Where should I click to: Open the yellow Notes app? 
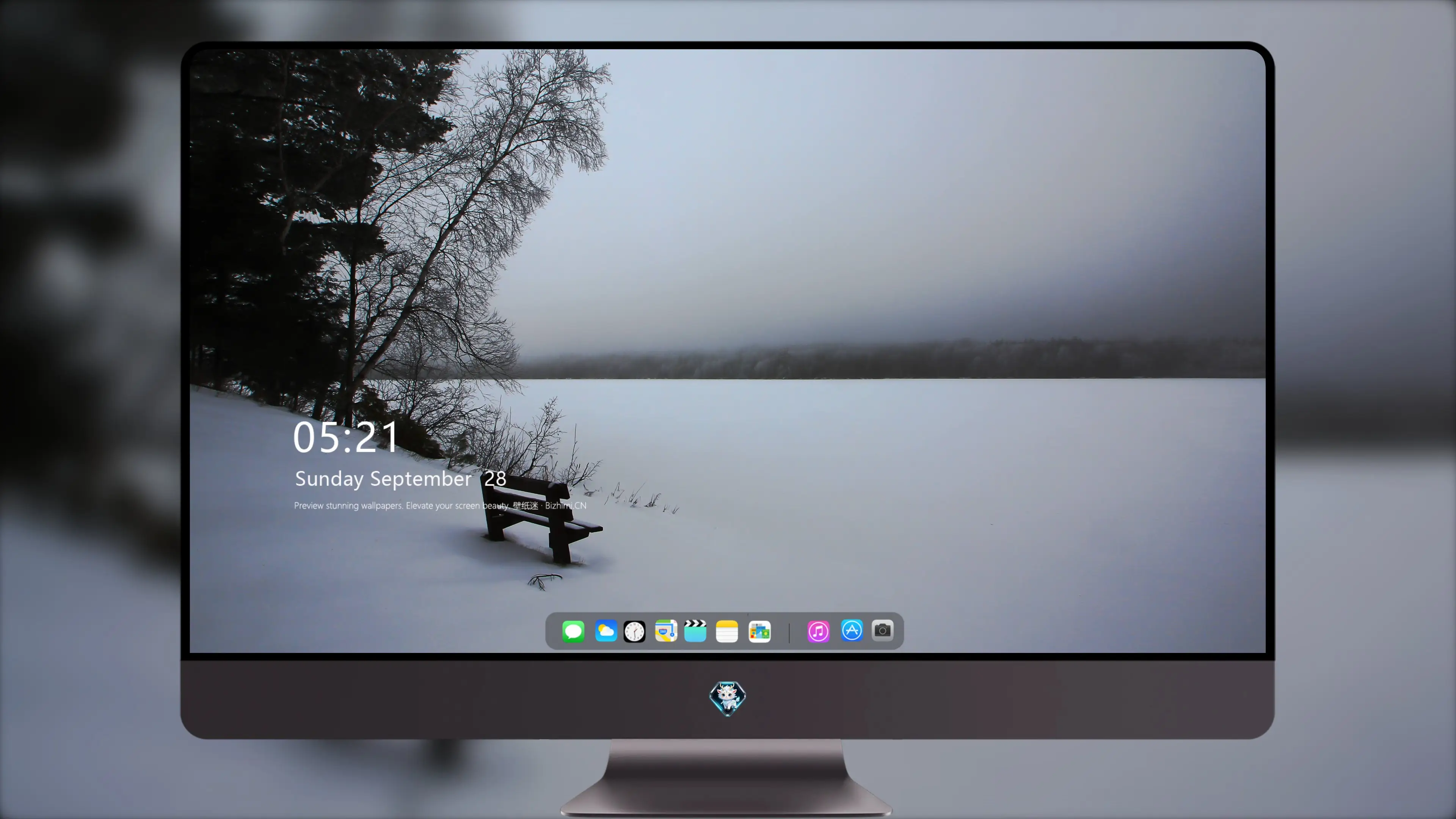coord(727,631)
